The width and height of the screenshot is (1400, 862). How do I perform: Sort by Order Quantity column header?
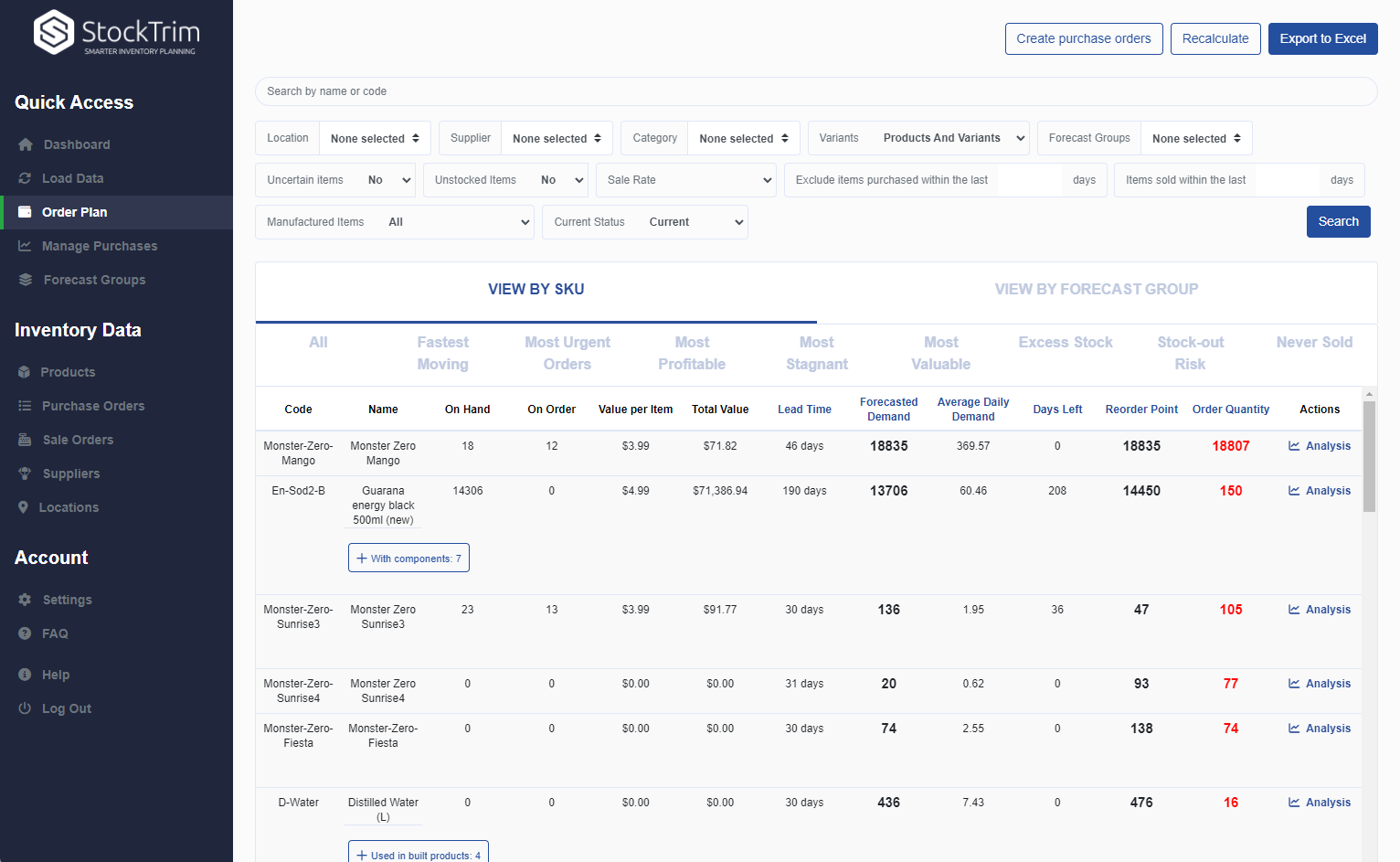click(x=1231, y=410)
